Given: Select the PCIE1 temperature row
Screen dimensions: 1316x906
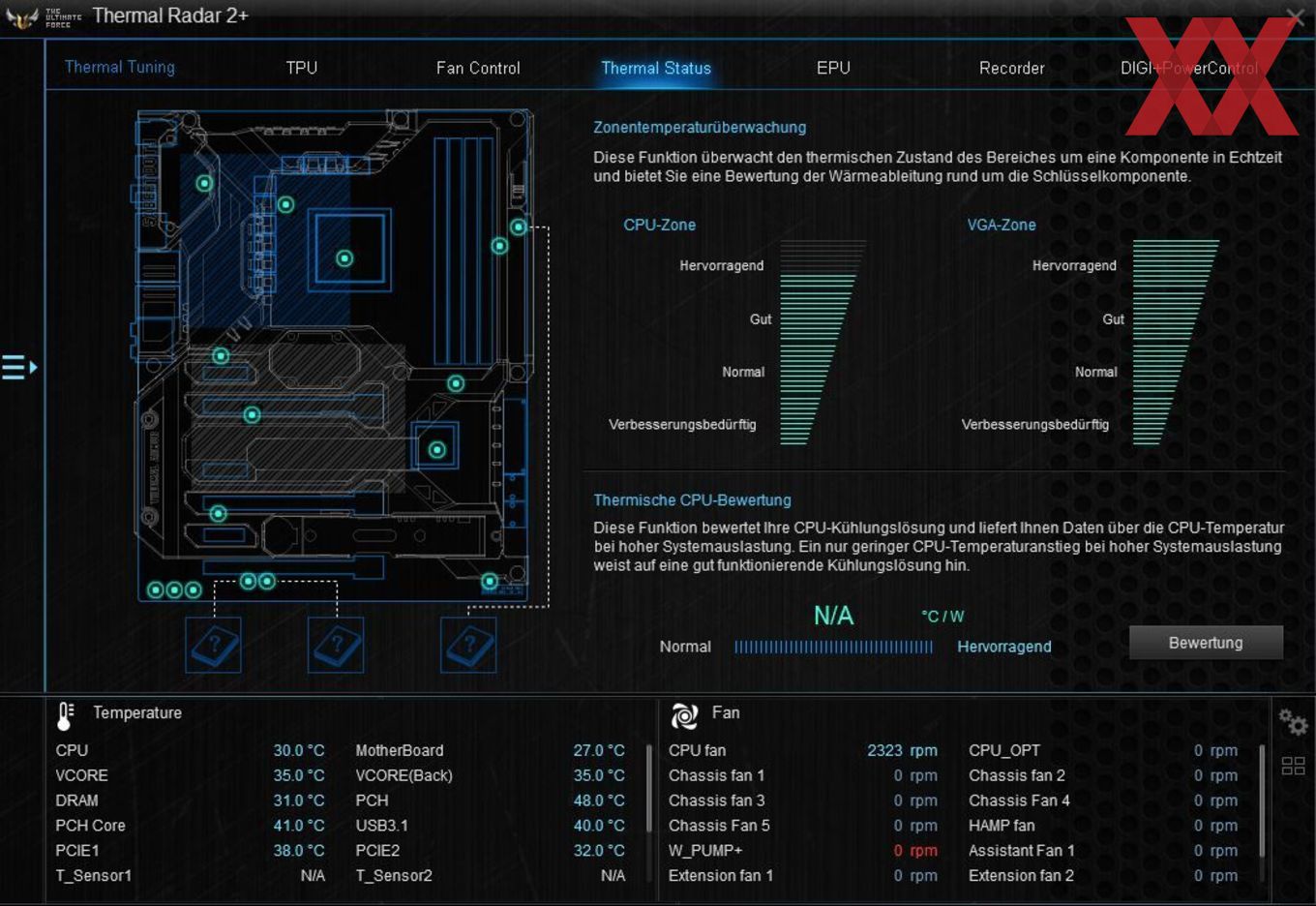Looking at the screenshot, I should pyautogui.click(x=190, y=851).
